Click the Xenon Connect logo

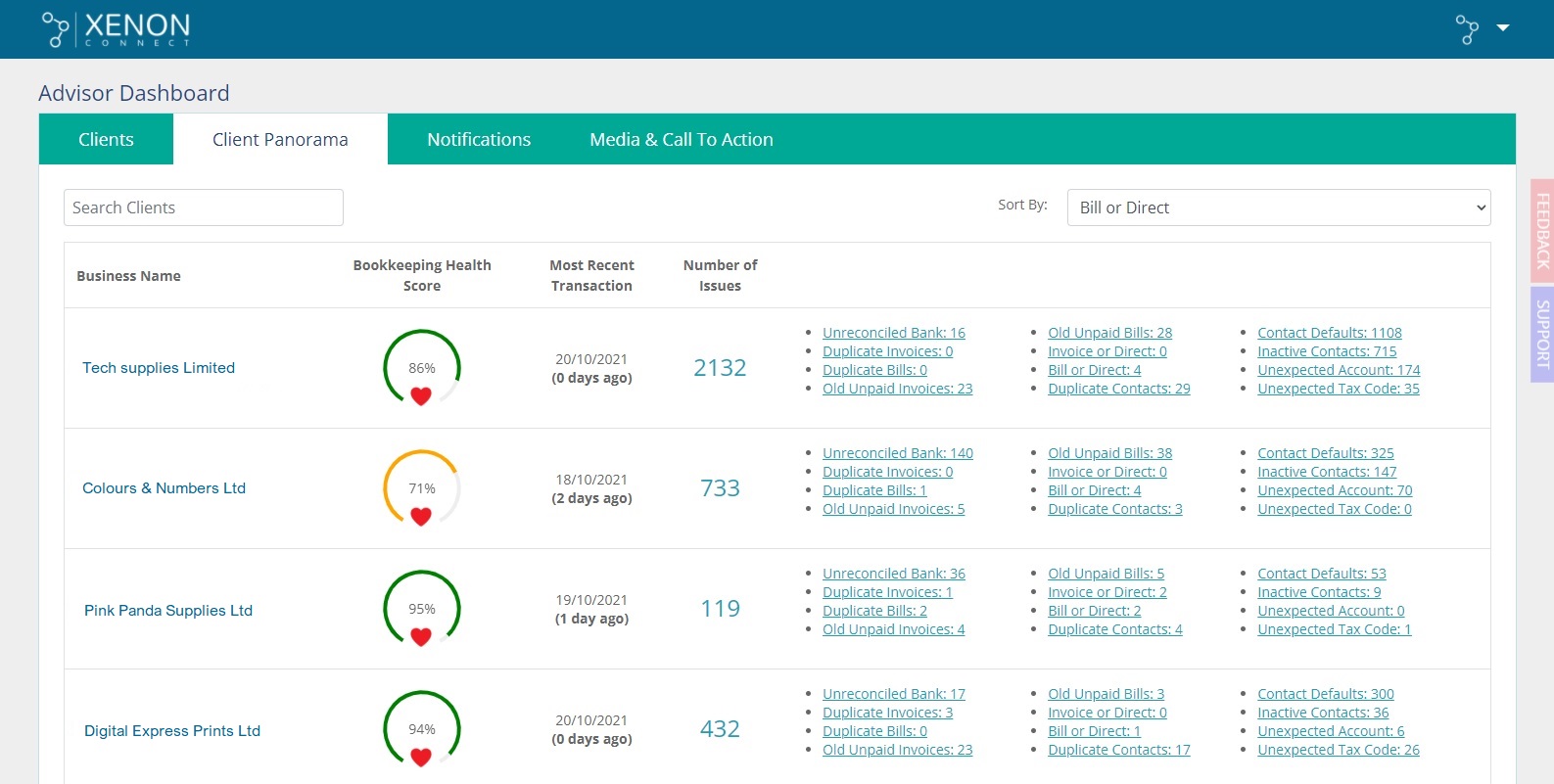[116, 29]
